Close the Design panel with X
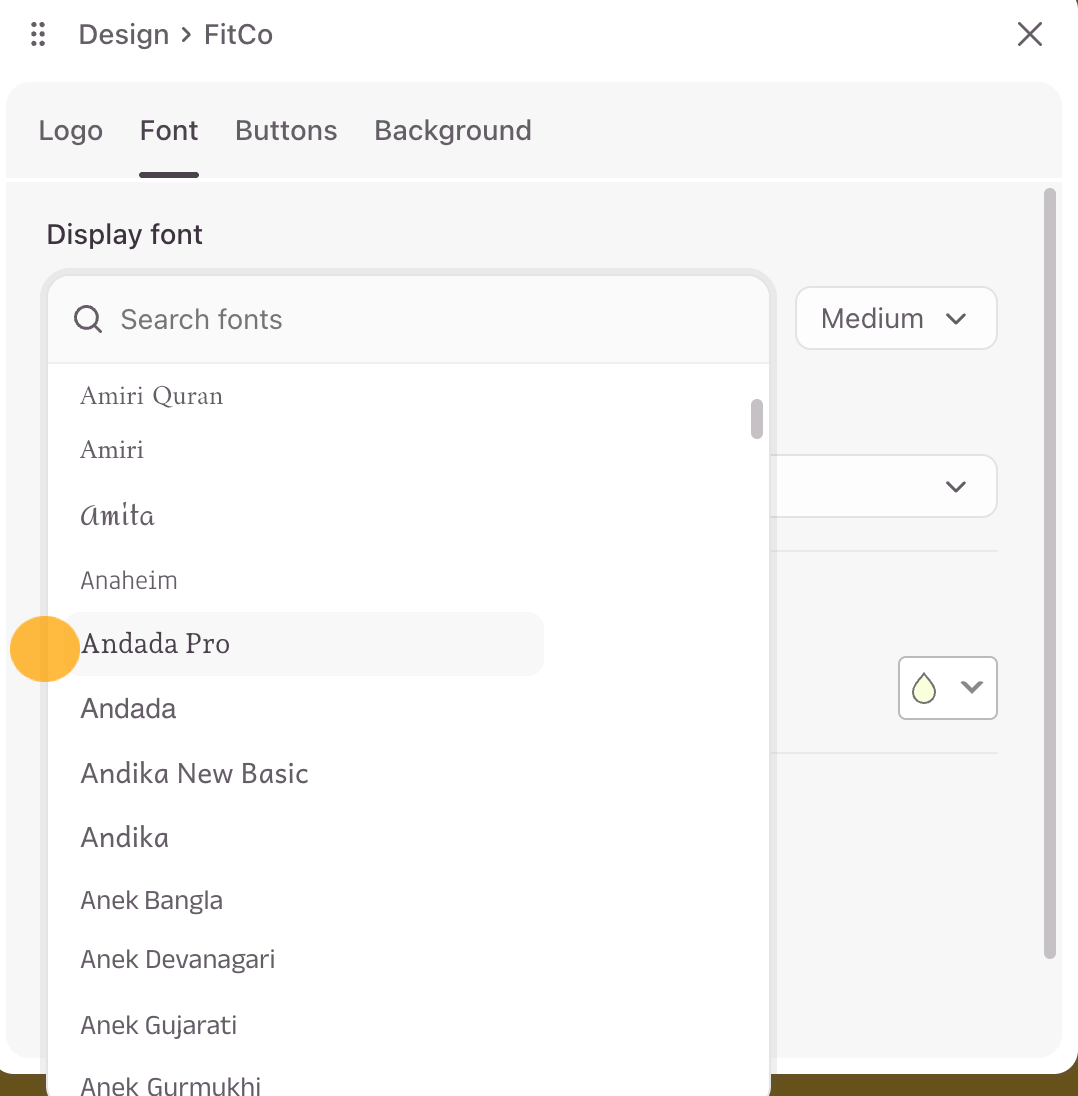Screen dimensions: 1078x1096 tap(1029, 34)
